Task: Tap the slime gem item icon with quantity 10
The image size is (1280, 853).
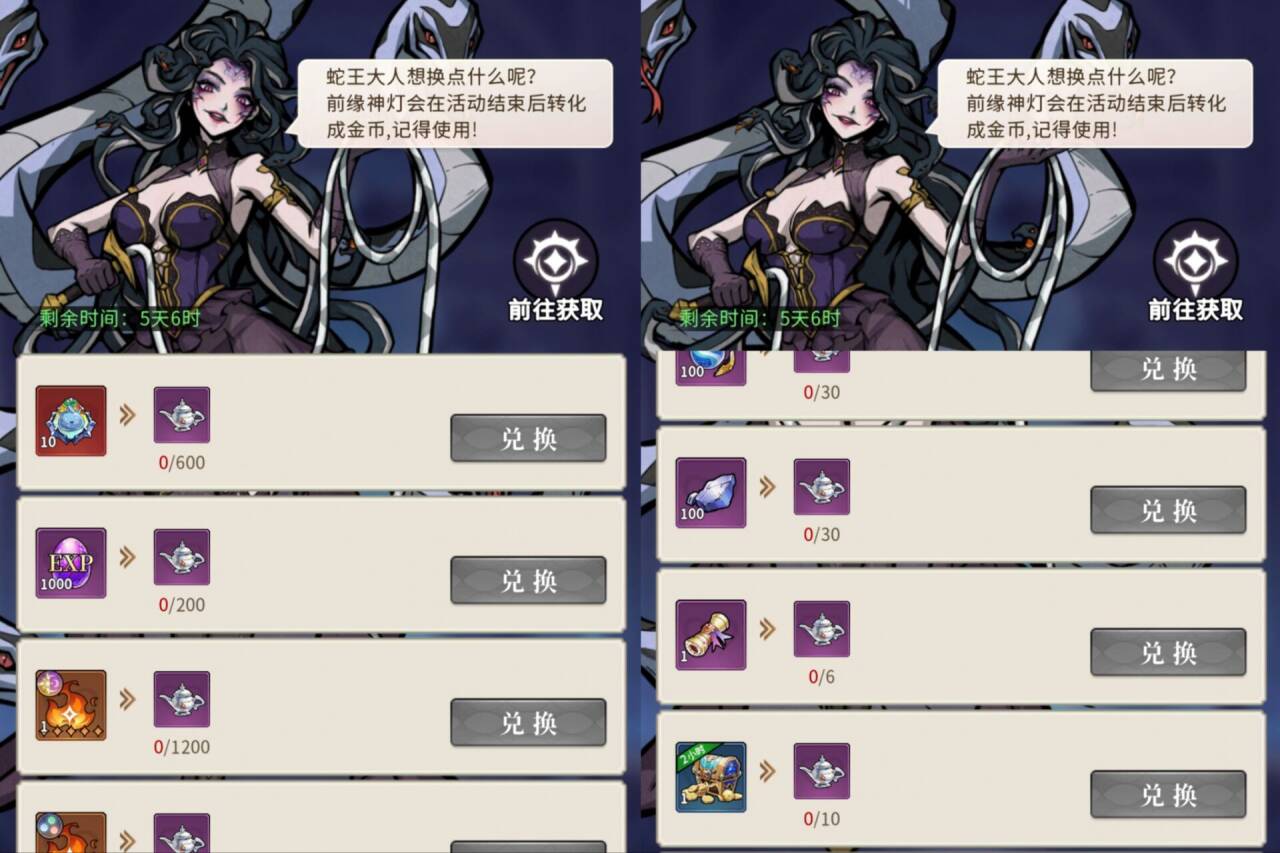Action: (x=71, y=421)
